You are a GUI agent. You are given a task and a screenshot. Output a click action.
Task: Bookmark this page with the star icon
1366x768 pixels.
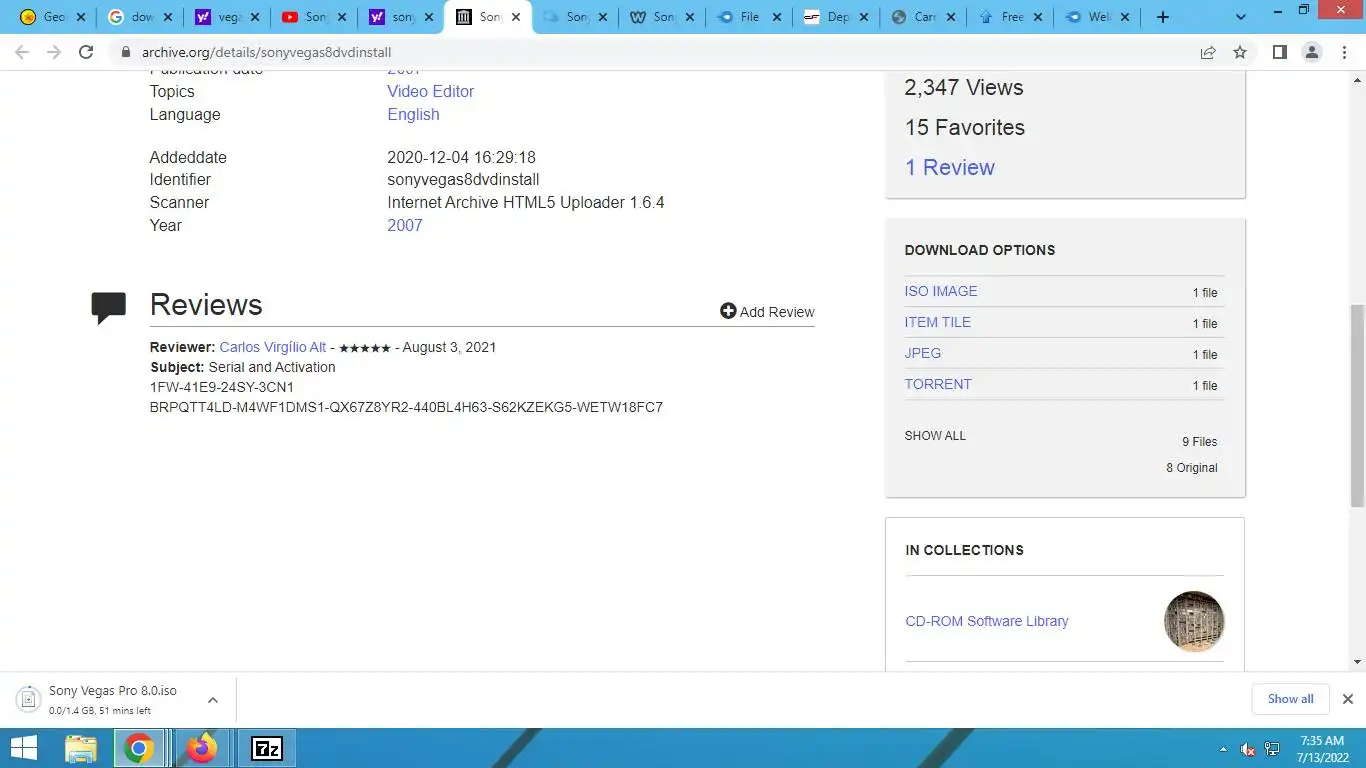tap(1240, 52)
